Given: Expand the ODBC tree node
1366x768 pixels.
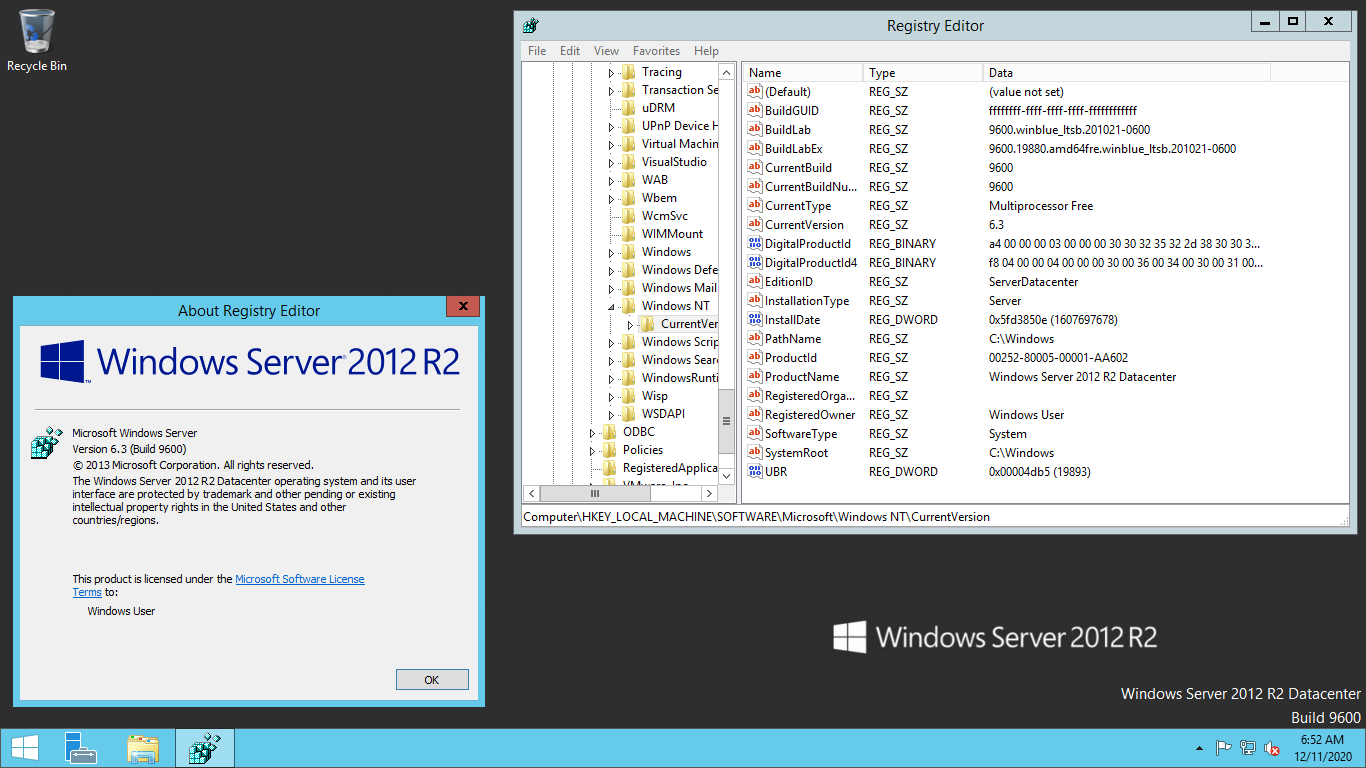Looking at the screenshot, I should point(592,433).
